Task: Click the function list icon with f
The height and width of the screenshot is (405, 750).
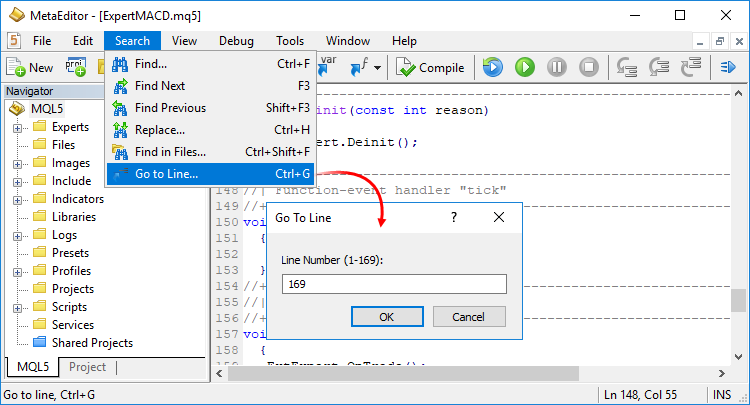Action: click(x=359, y=67)
